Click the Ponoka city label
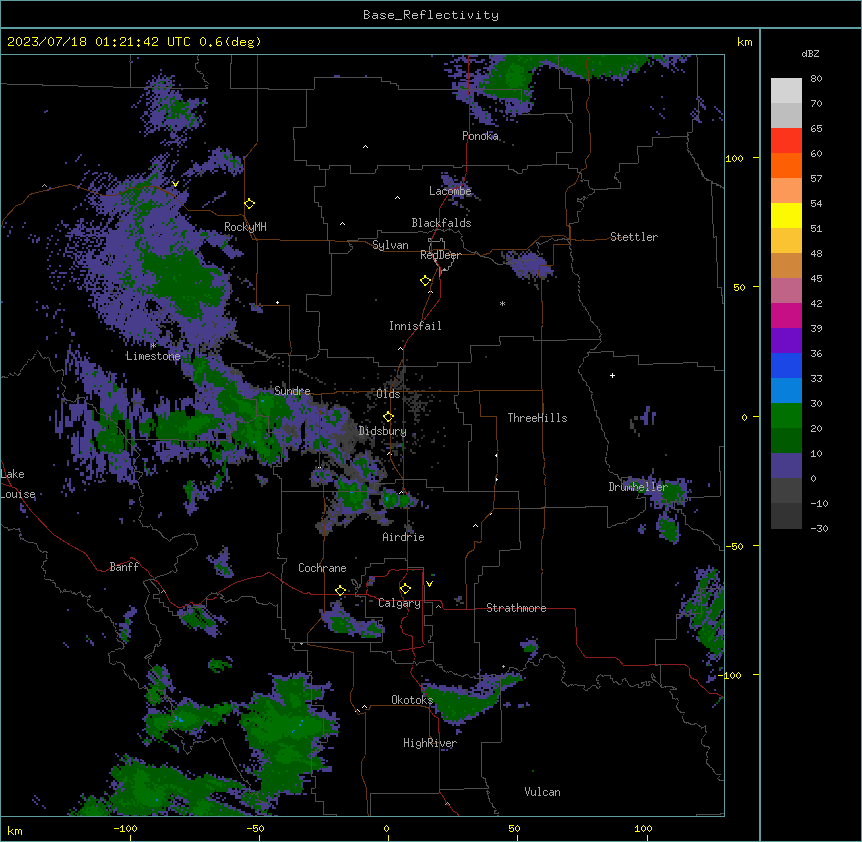This screenshot has height=842, width=862. [480, 136]
